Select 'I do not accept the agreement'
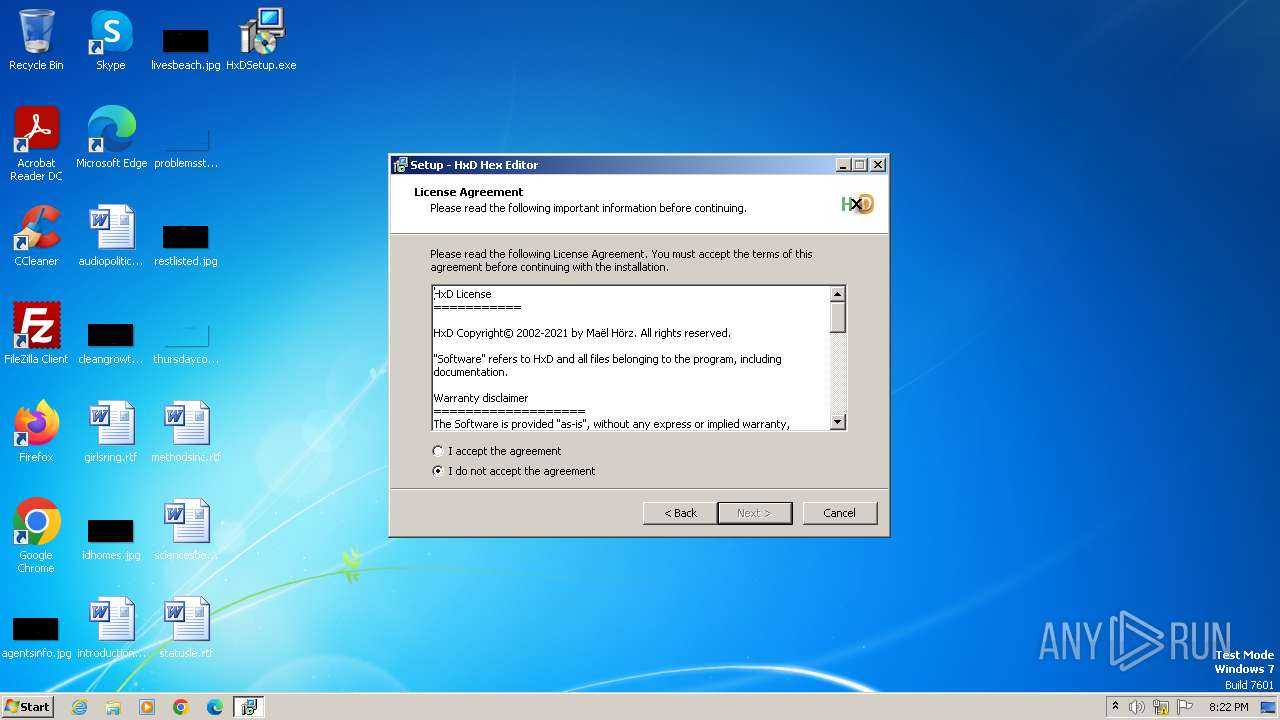Viewport: 1280px width, 720px height. click(513, 471)
